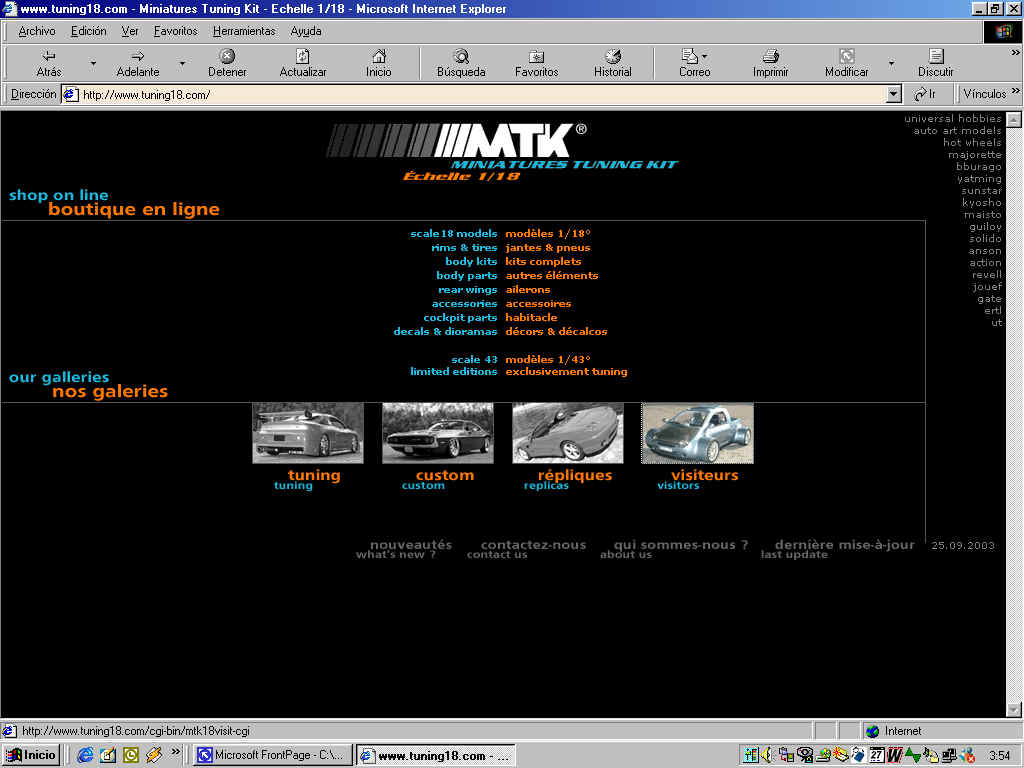Viewport: 1024px width, 768px height.
Task: Open 'qui sommes-nous ?' link
Action: pyautogui.click(x=680, y=545)
